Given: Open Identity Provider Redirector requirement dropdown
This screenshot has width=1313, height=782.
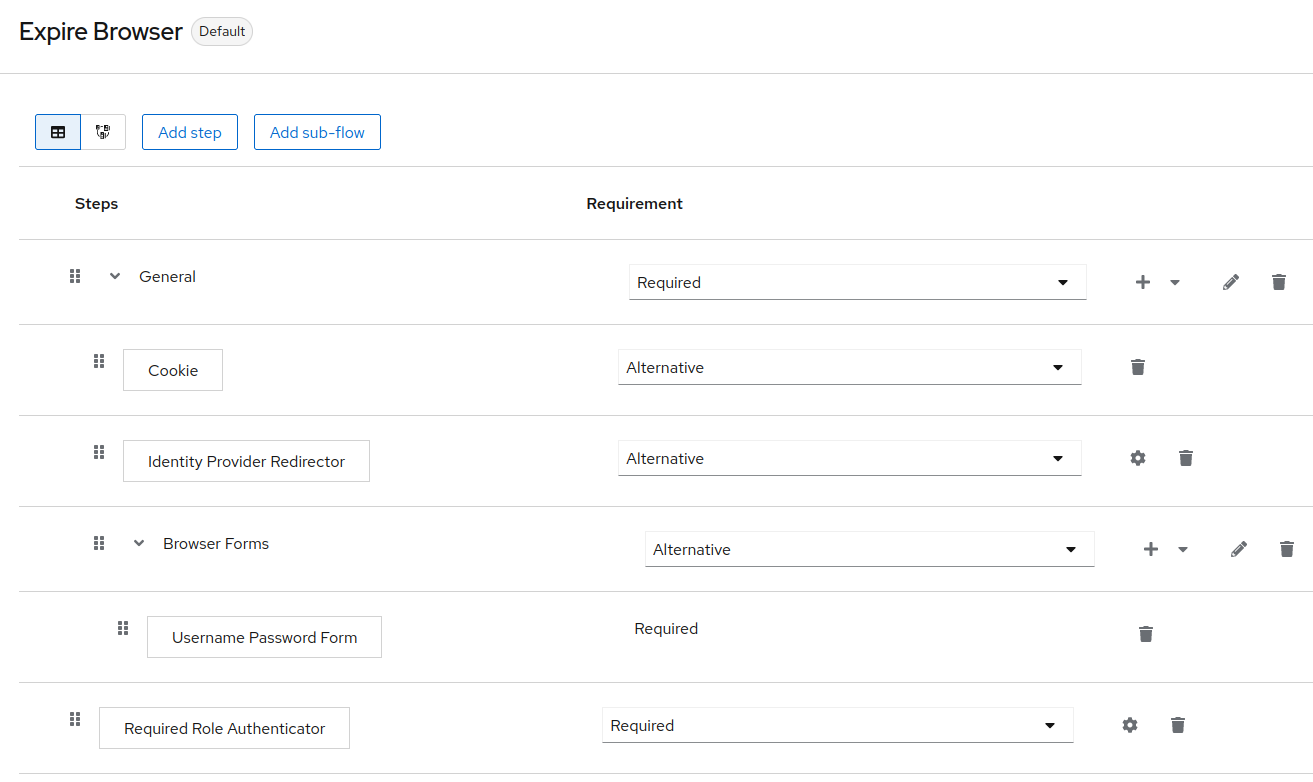Looking at the screenshot, I should coord(849,459).
